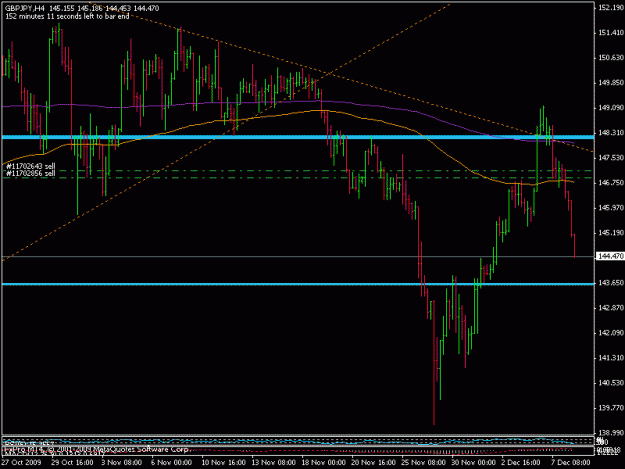Click the 145.190 price axis label

point(611,233)
